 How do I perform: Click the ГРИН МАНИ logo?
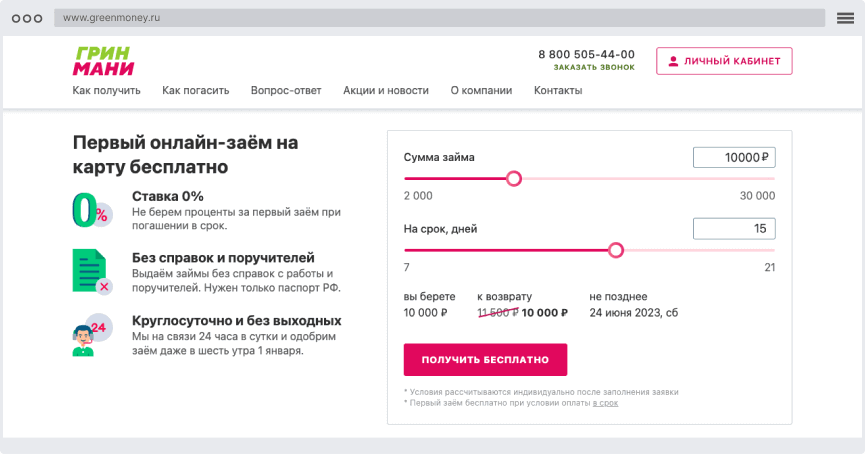coord(104,61)
